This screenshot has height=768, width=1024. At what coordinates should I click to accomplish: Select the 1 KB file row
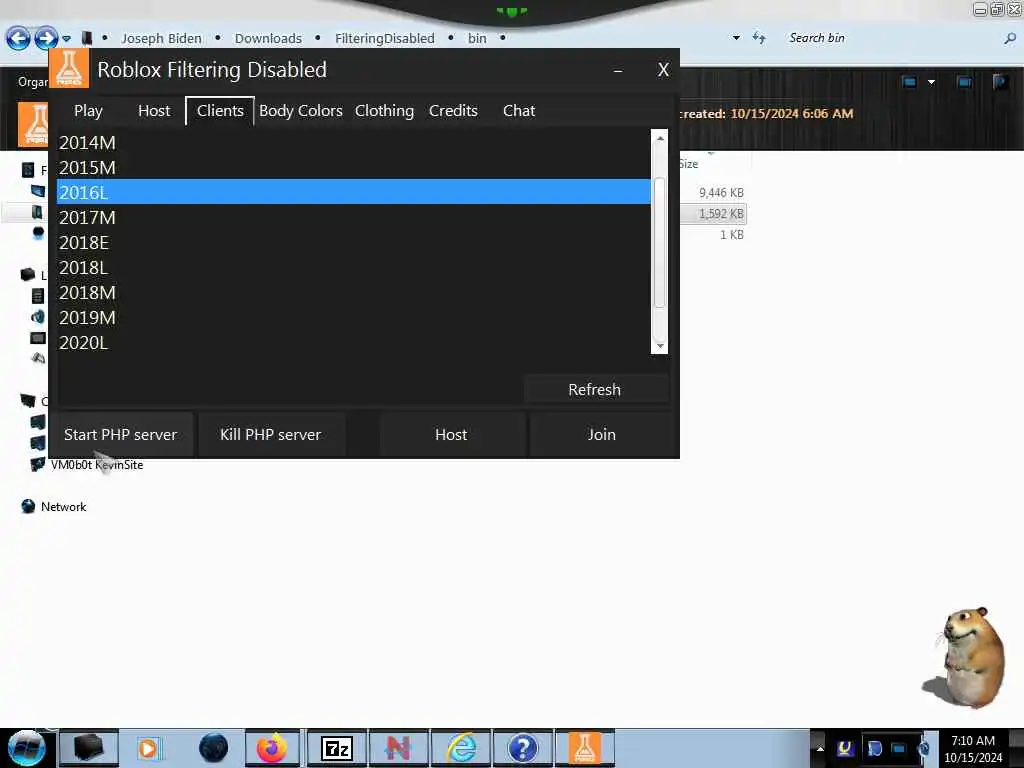pyautogui.click(x=713, y=234)
